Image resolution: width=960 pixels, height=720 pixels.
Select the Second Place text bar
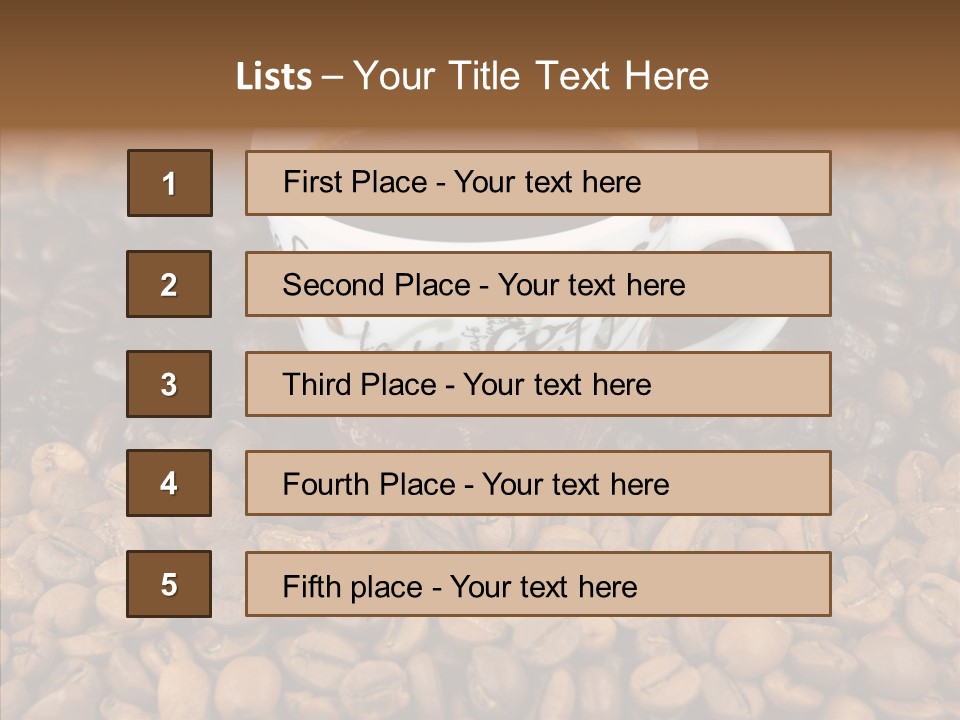[538, 284]
